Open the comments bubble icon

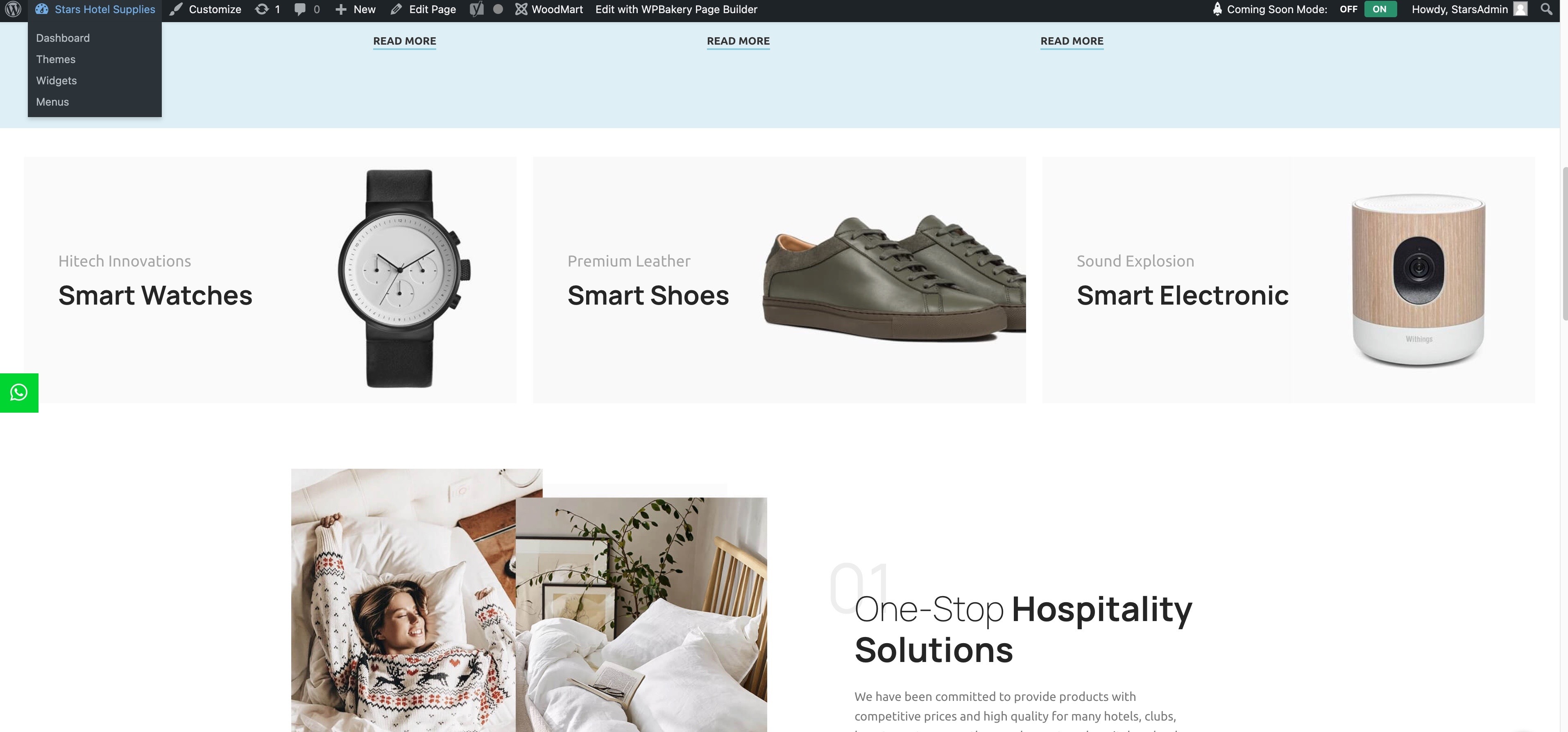click(299, 9)
